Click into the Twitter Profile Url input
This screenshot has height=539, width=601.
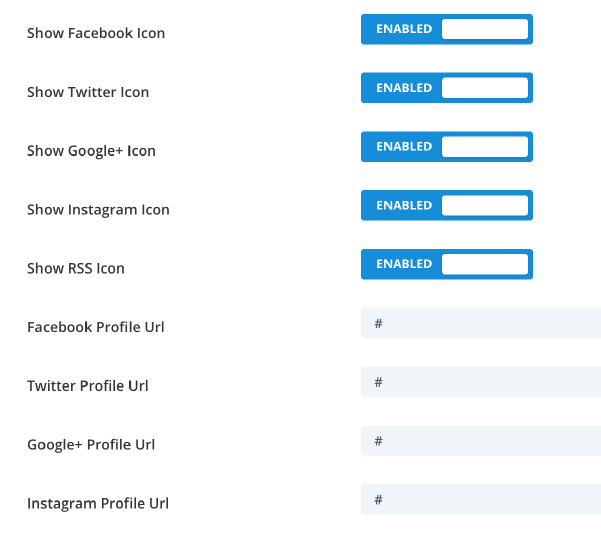(x=480, y=382)
